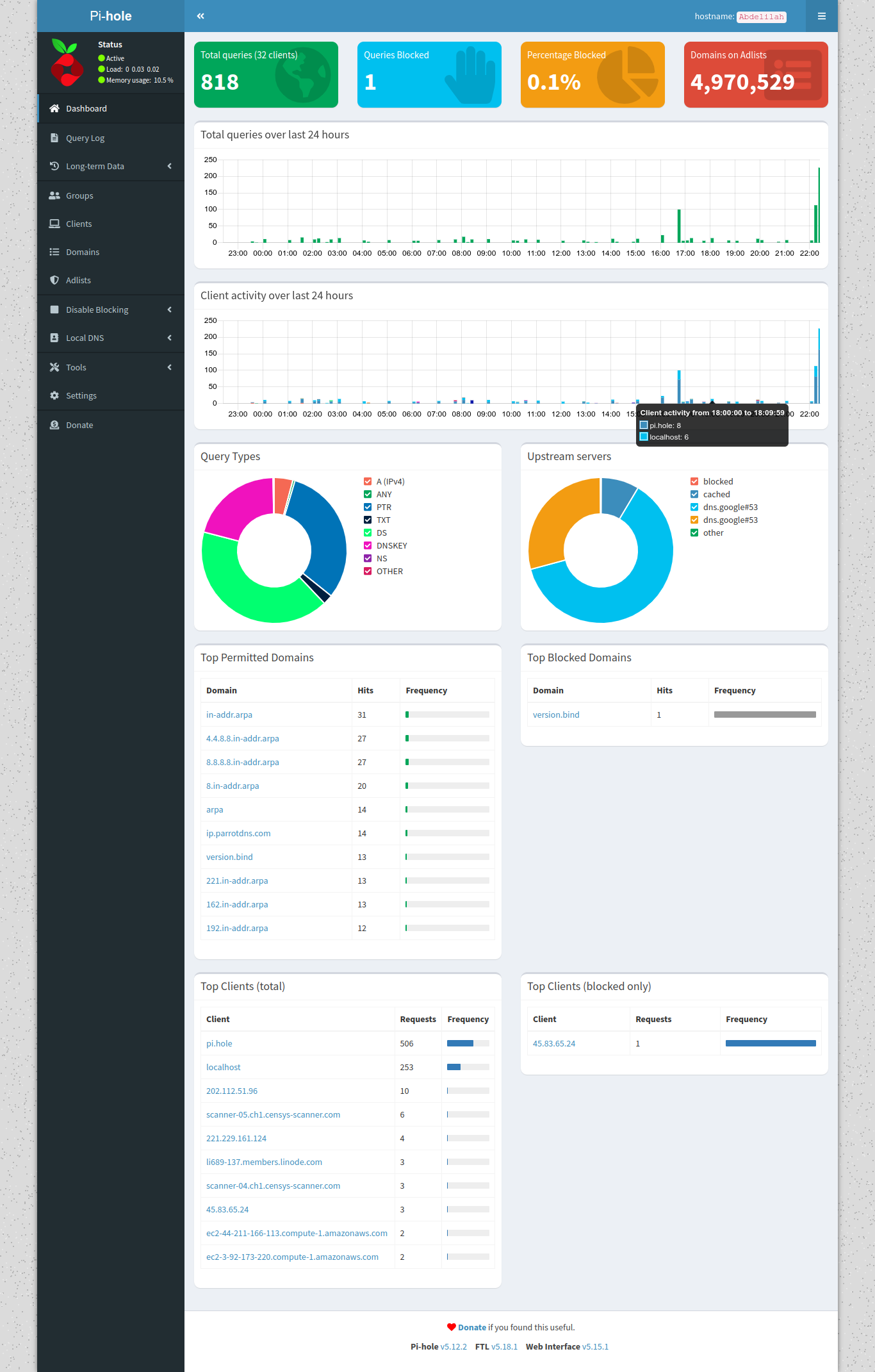Click the Clients laptop icon

point(54,224)
